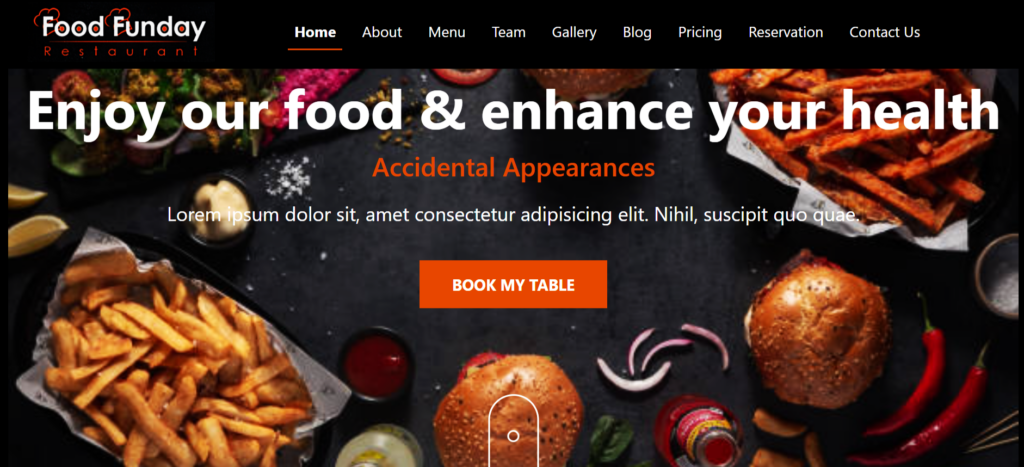The image size is (1024, 467).
Task: Open the Pricing nav link
Action: coord(699,32)
